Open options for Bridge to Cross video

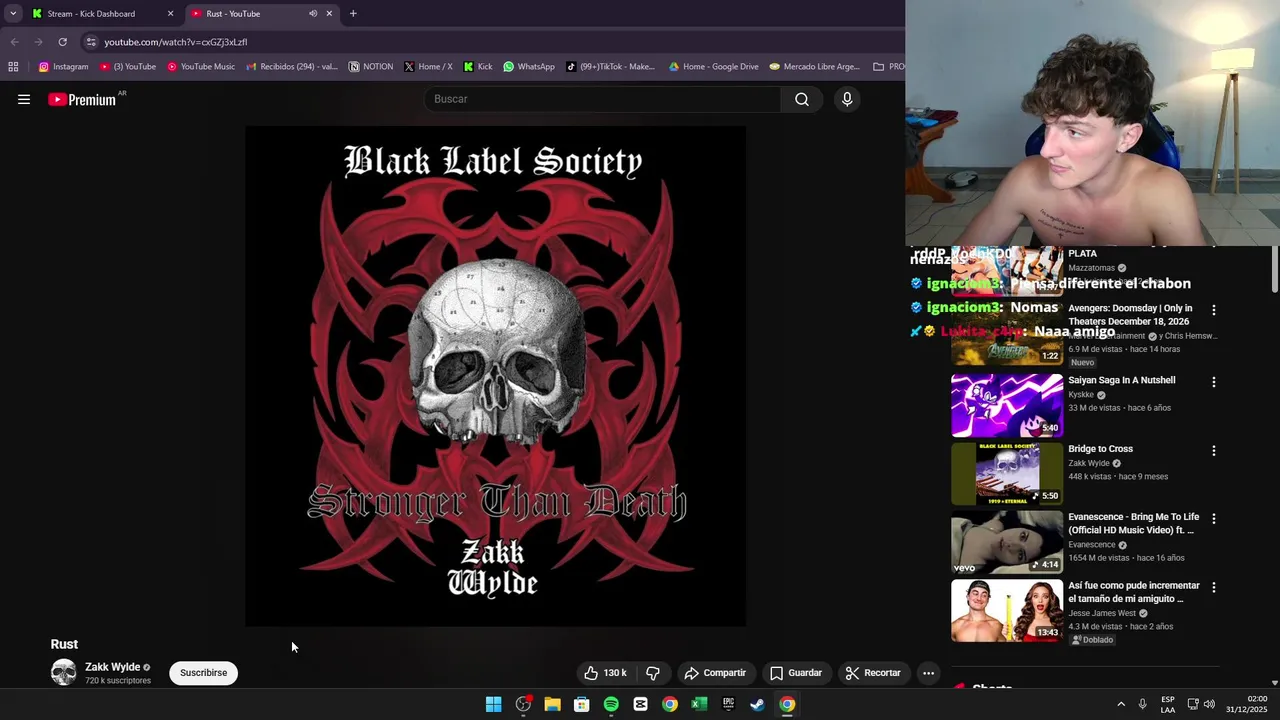[x=1214, y=451]
